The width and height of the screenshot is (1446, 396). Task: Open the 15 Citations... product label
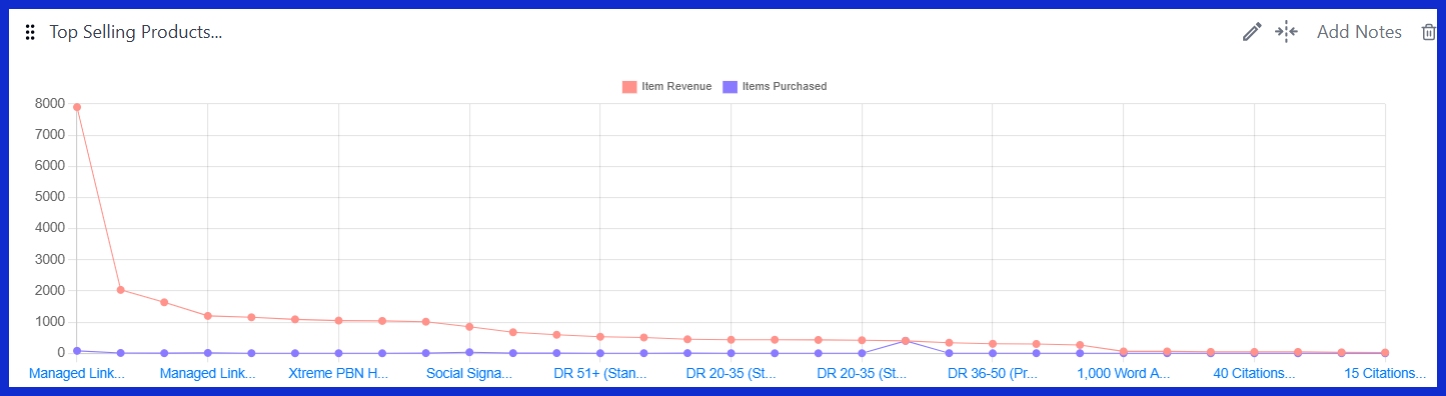(1385, 373)
